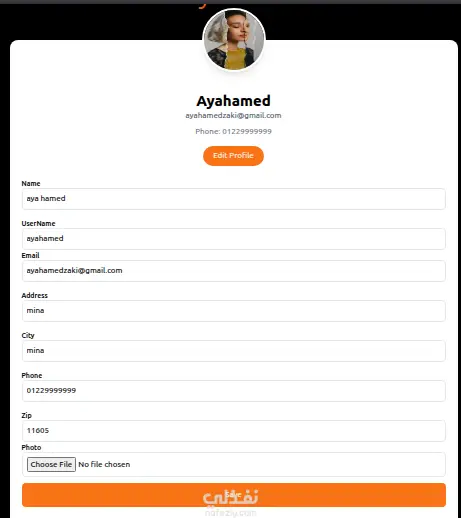Click the Zip code field
461x518 pixels.
(x=233, y=431)
